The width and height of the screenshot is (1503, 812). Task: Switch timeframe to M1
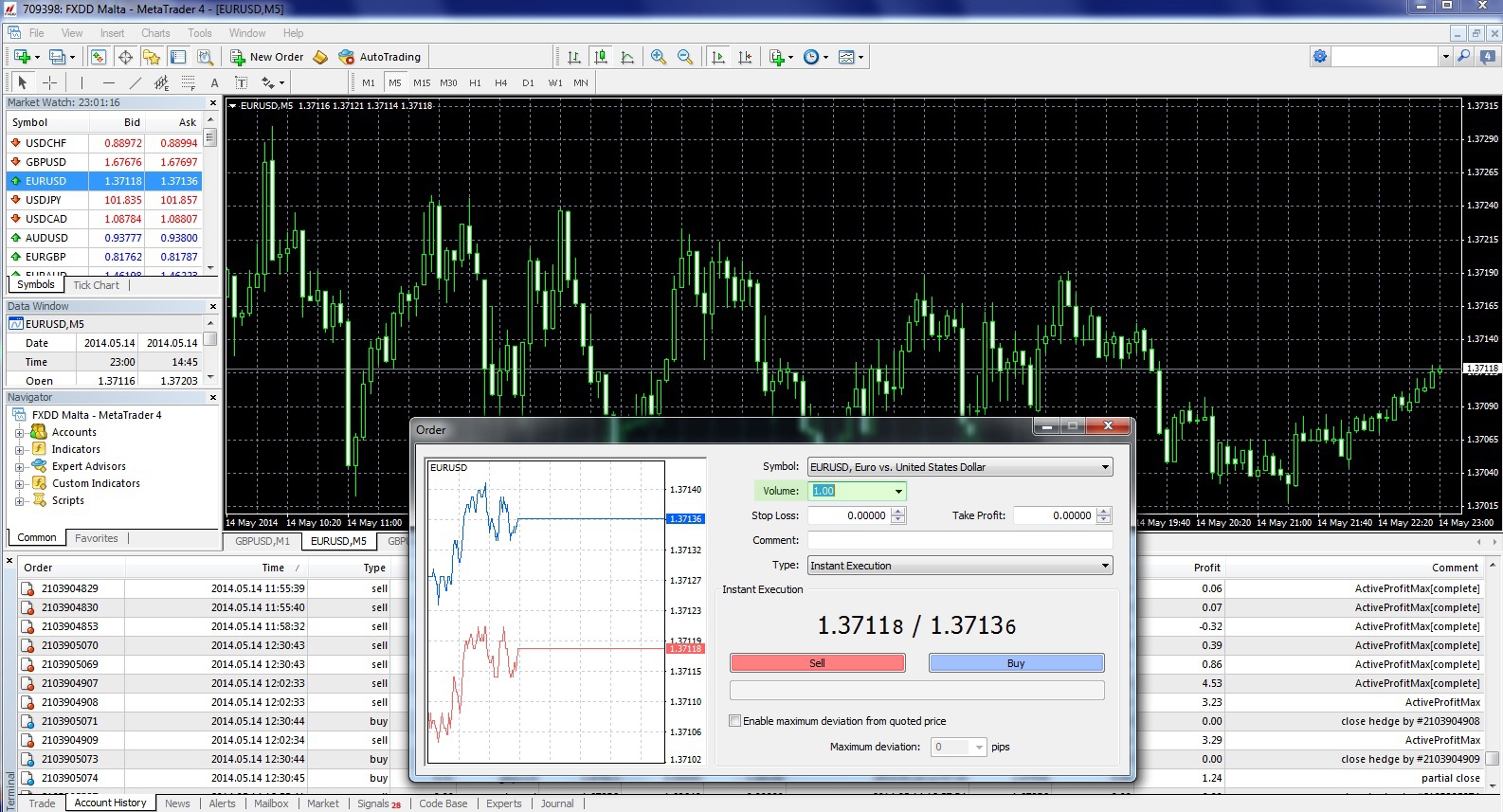click(369, 82)
